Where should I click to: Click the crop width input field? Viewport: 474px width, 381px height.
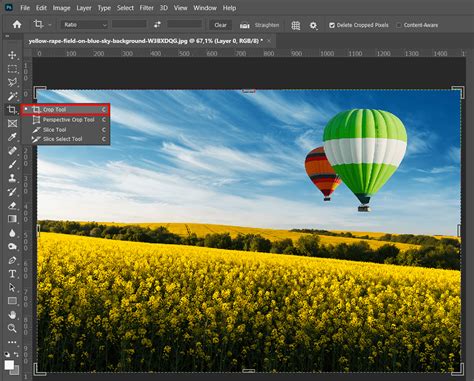[x=129, y=24]
